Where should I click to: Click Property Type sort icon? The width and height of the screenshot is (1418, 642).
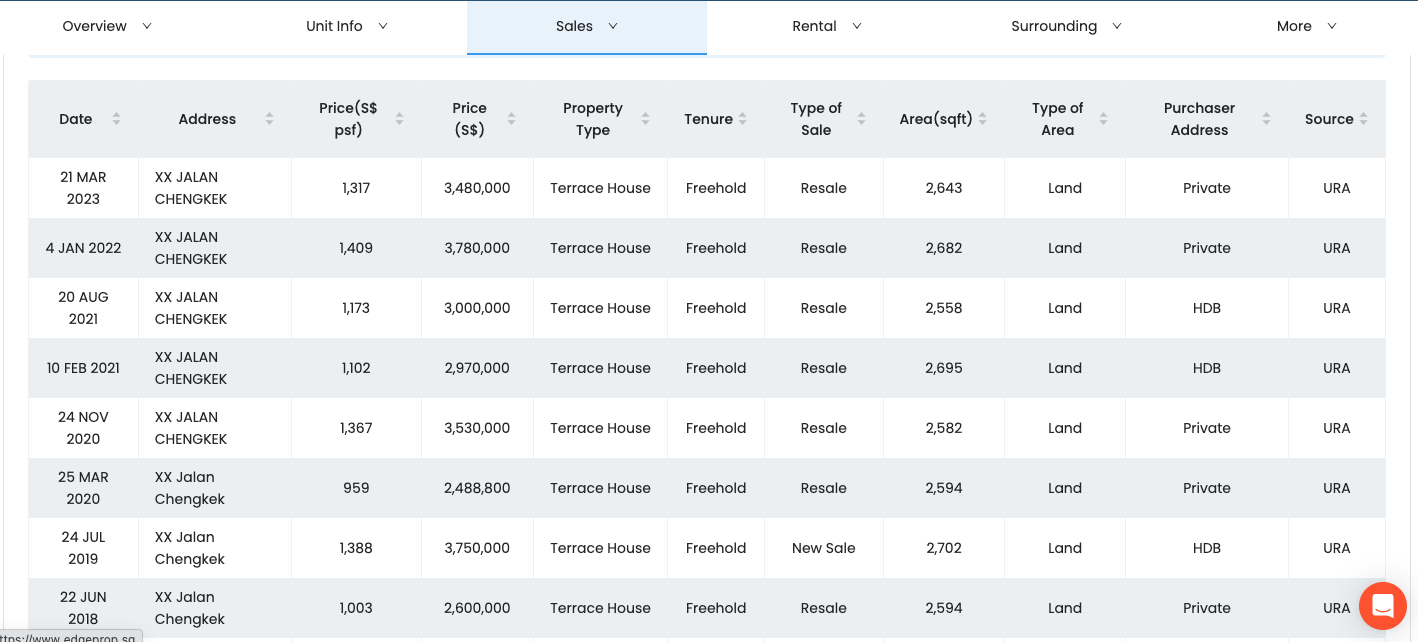645,119
